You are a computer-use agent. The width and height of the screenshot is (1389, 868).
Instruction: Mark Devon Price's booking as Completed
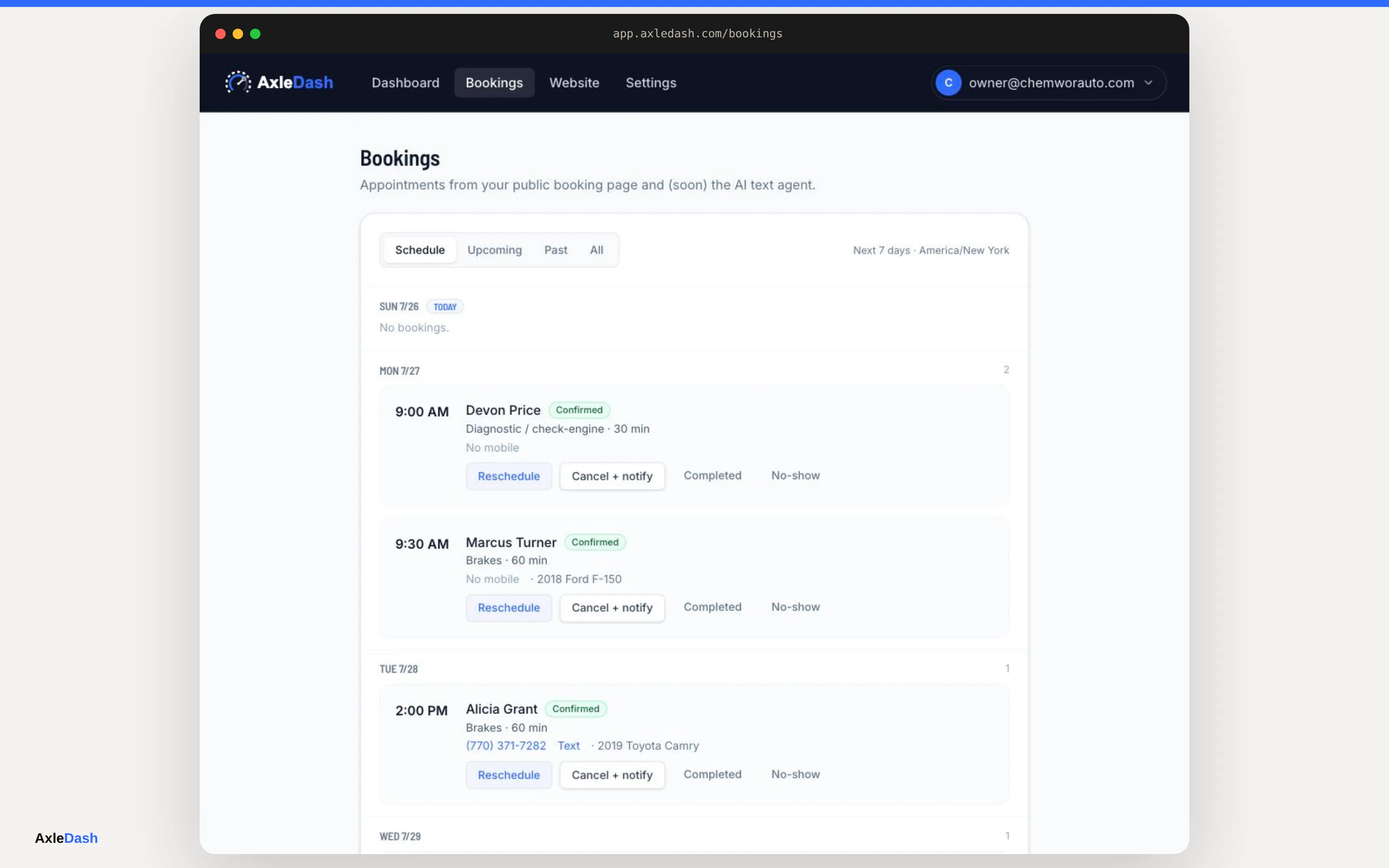712,475
